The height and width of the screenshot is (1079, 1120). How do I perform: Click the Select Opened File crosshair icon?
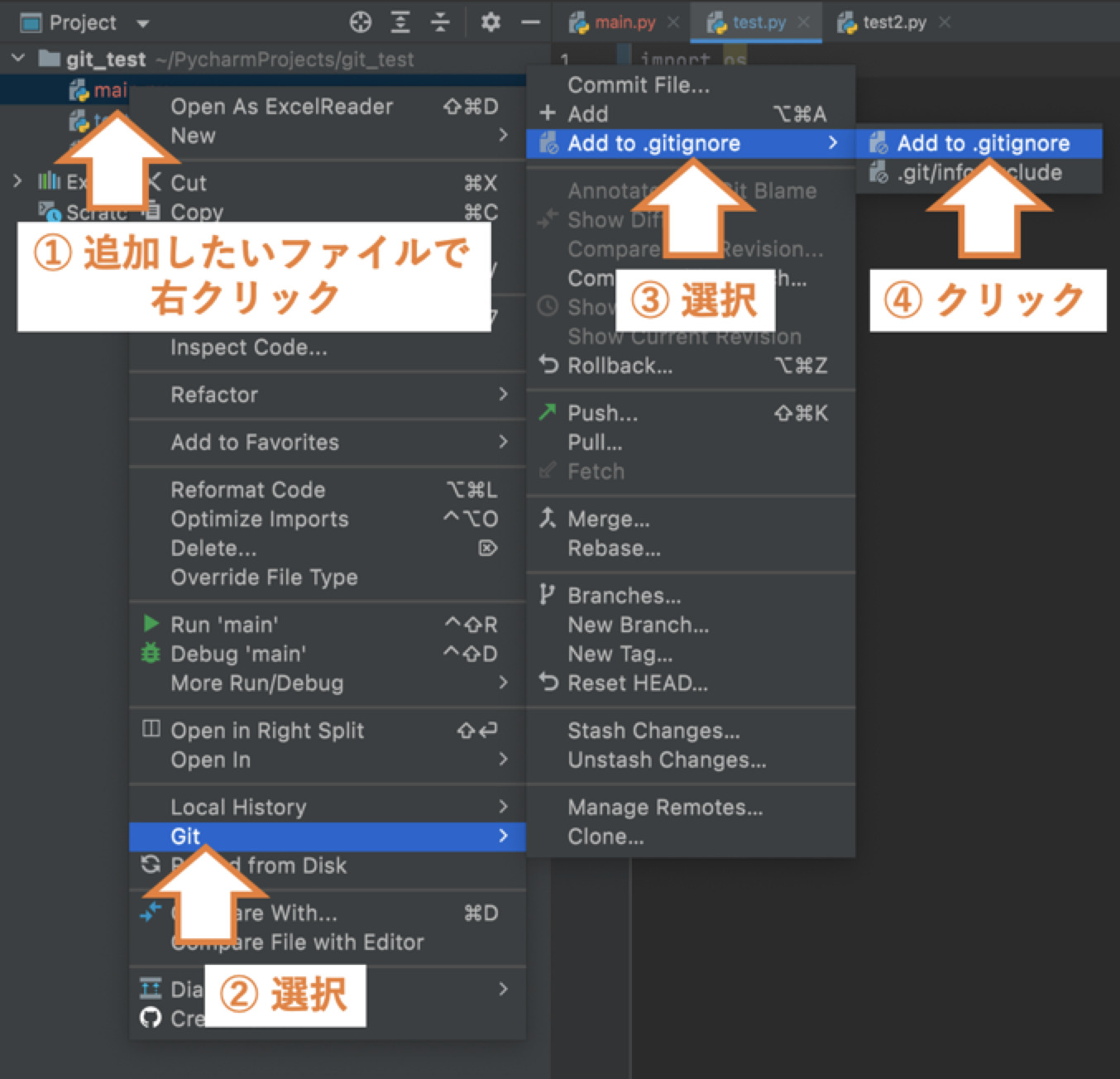pyautogui.click(x=361, y=22)
